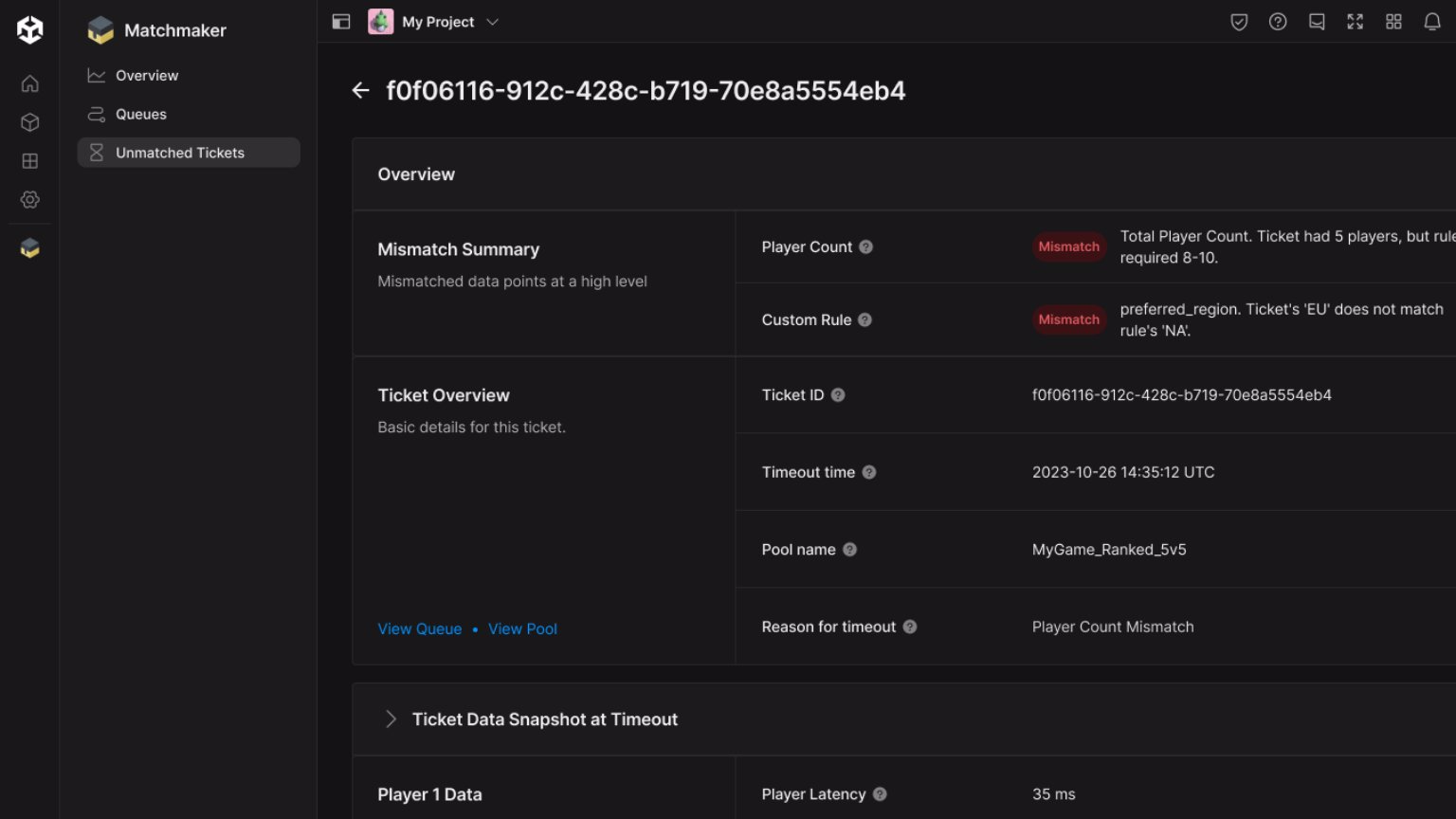Expand Ticket Data Snapshot at Timeout
This screenshot has height=819, width=1456.
[x=391, y=719]
